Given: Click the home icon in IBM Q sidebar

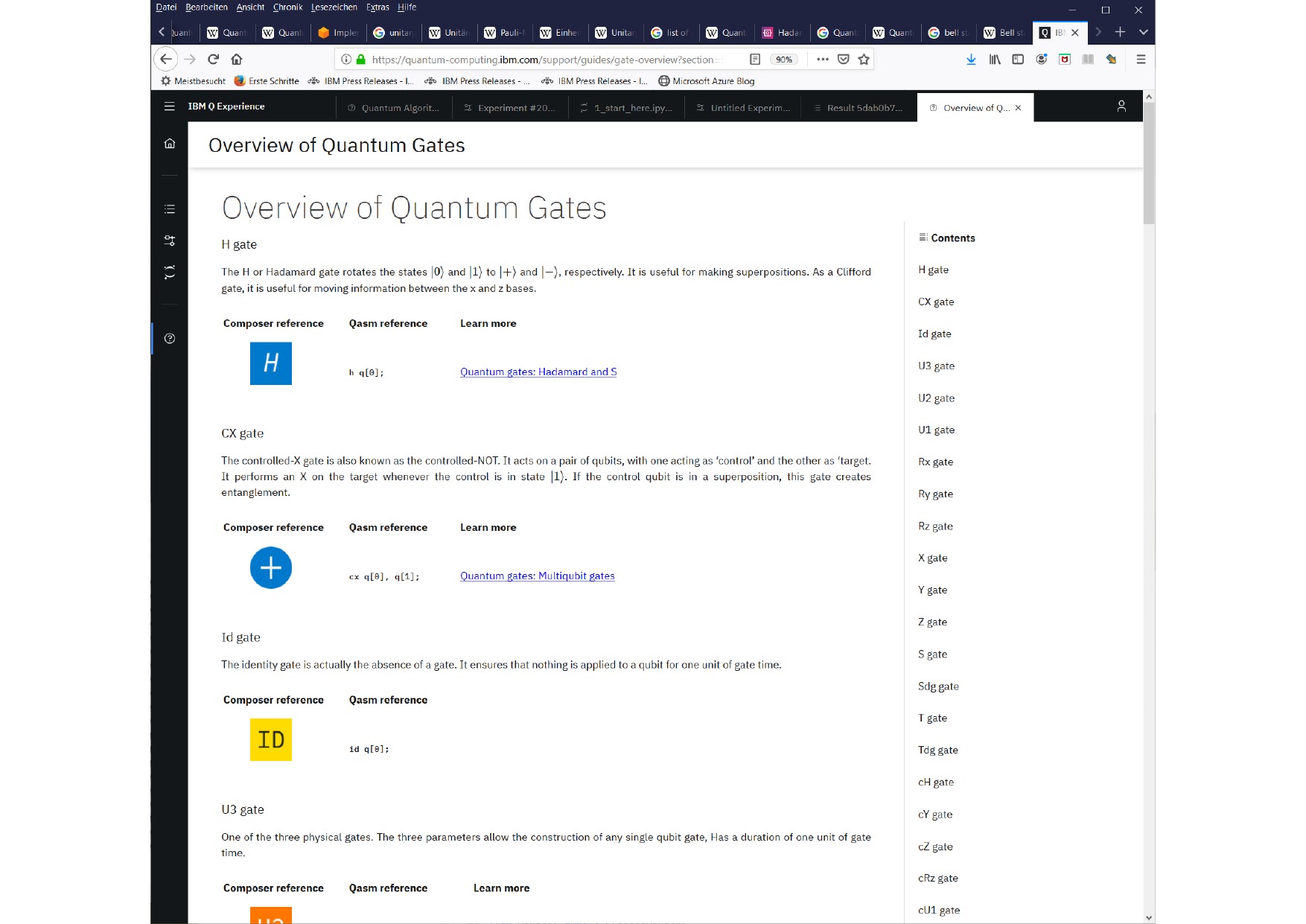Looking at the screenshot, I should coord(170,144).
